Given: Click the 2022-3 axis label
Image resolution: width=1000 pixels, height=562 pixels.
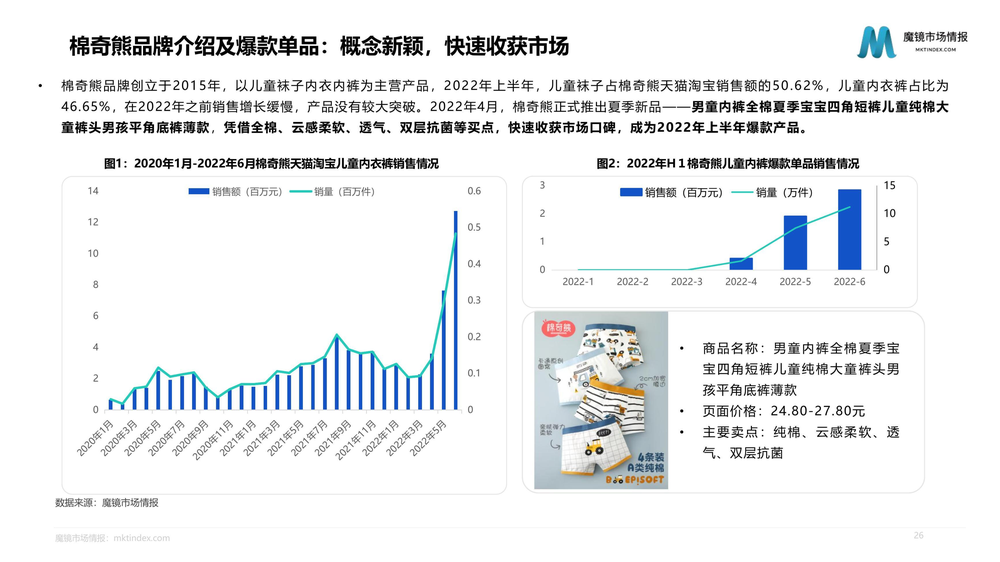Looking at the screenshot, I should click(x=686, y=281).
